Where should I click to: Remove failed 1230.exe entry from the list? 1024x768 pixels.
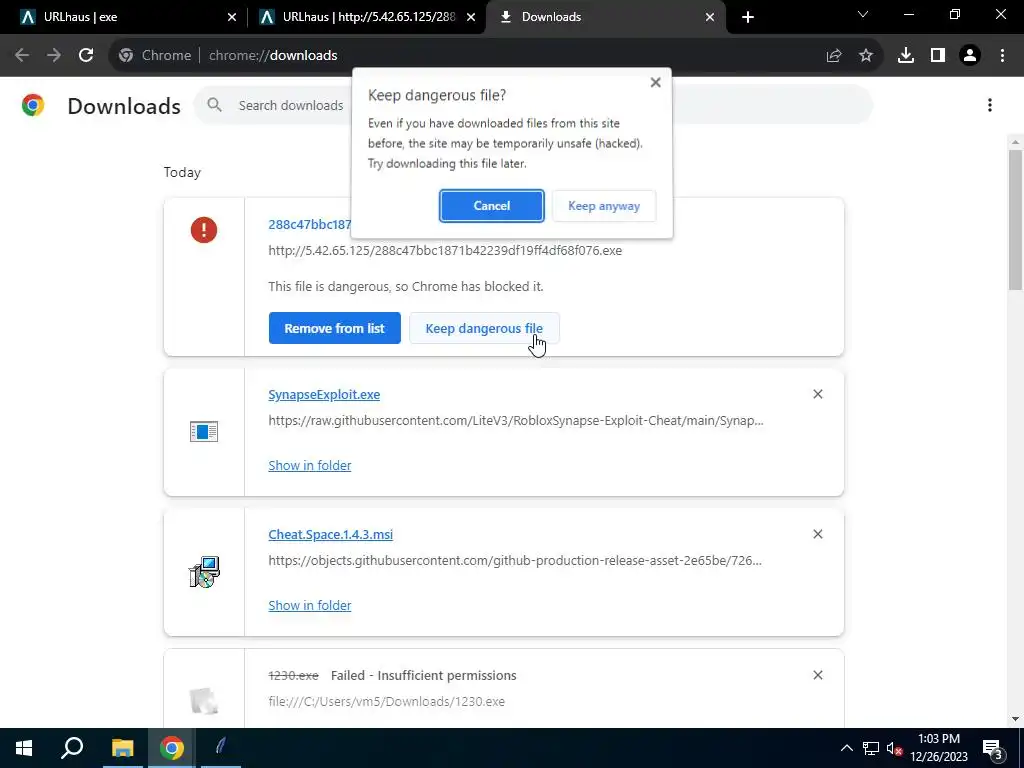818,675
